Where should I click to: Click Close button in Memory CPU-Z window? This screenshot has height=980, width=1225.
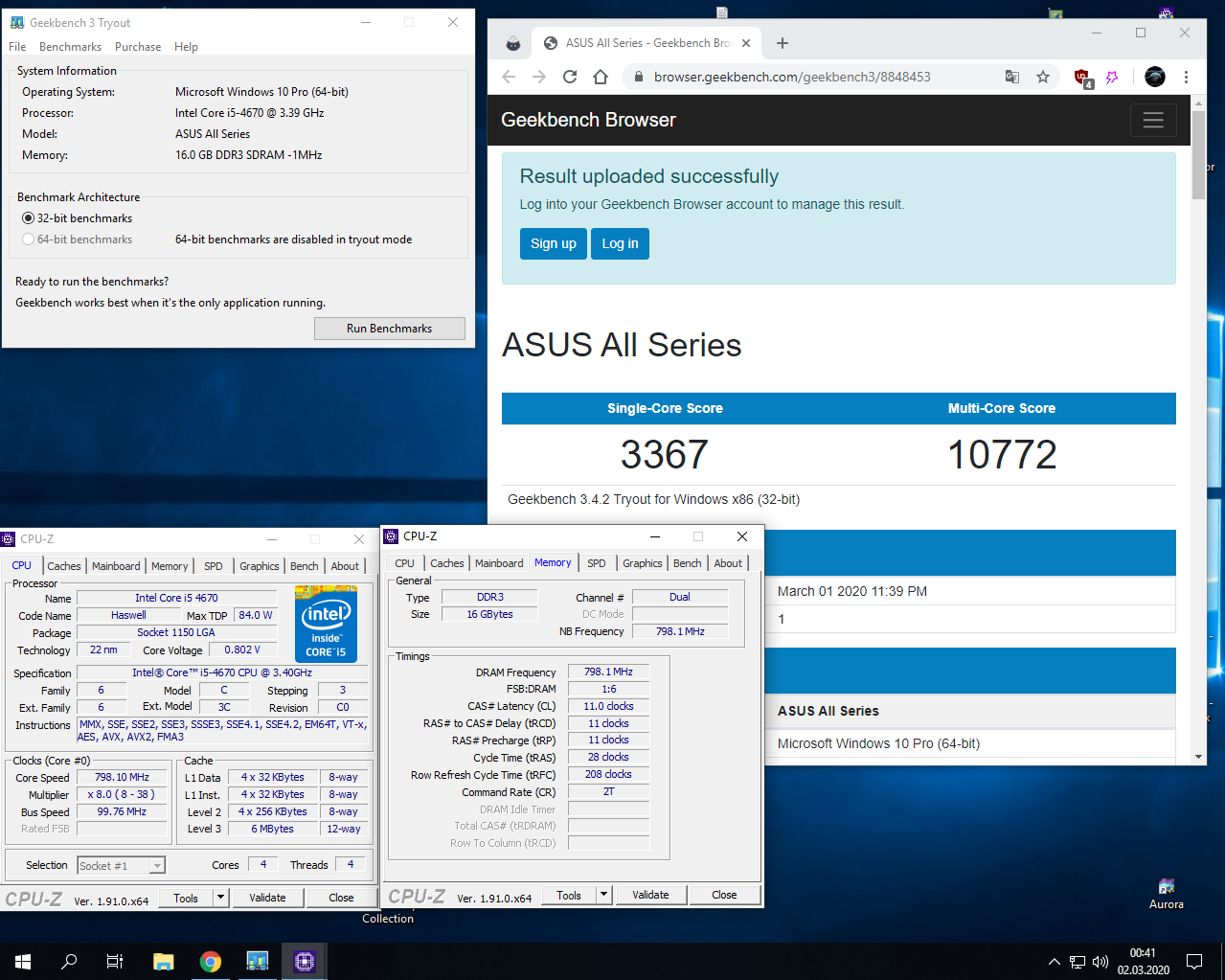pyautogui.click(x=724, y=895)
